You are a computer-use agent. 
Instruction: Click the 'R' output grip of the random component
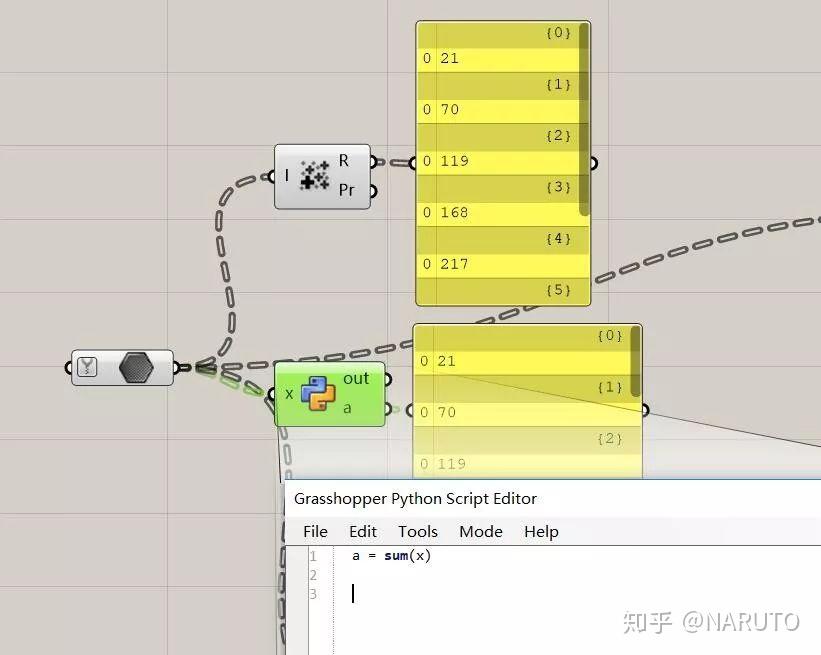[x=371, y=159]
